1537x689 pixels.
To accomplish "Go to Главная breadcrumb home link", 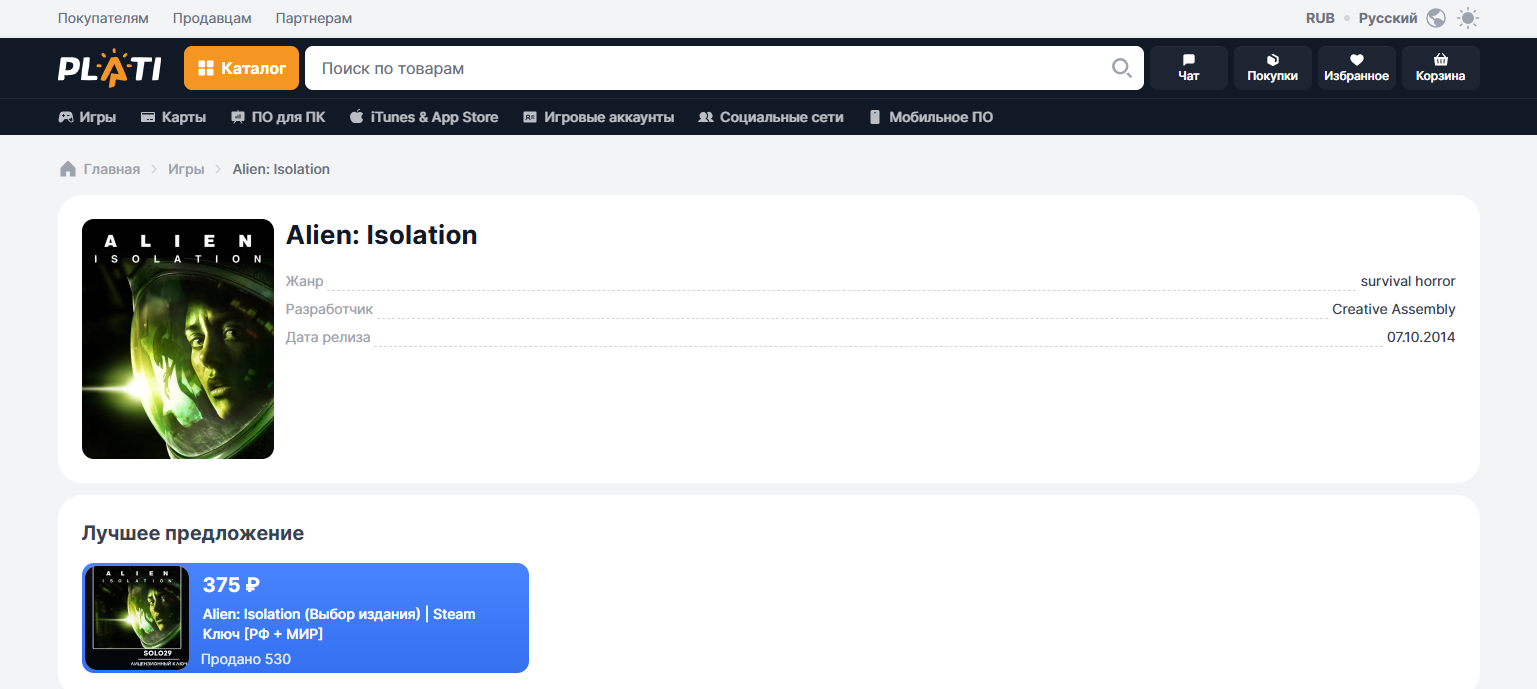I will [x=100, y=169].
